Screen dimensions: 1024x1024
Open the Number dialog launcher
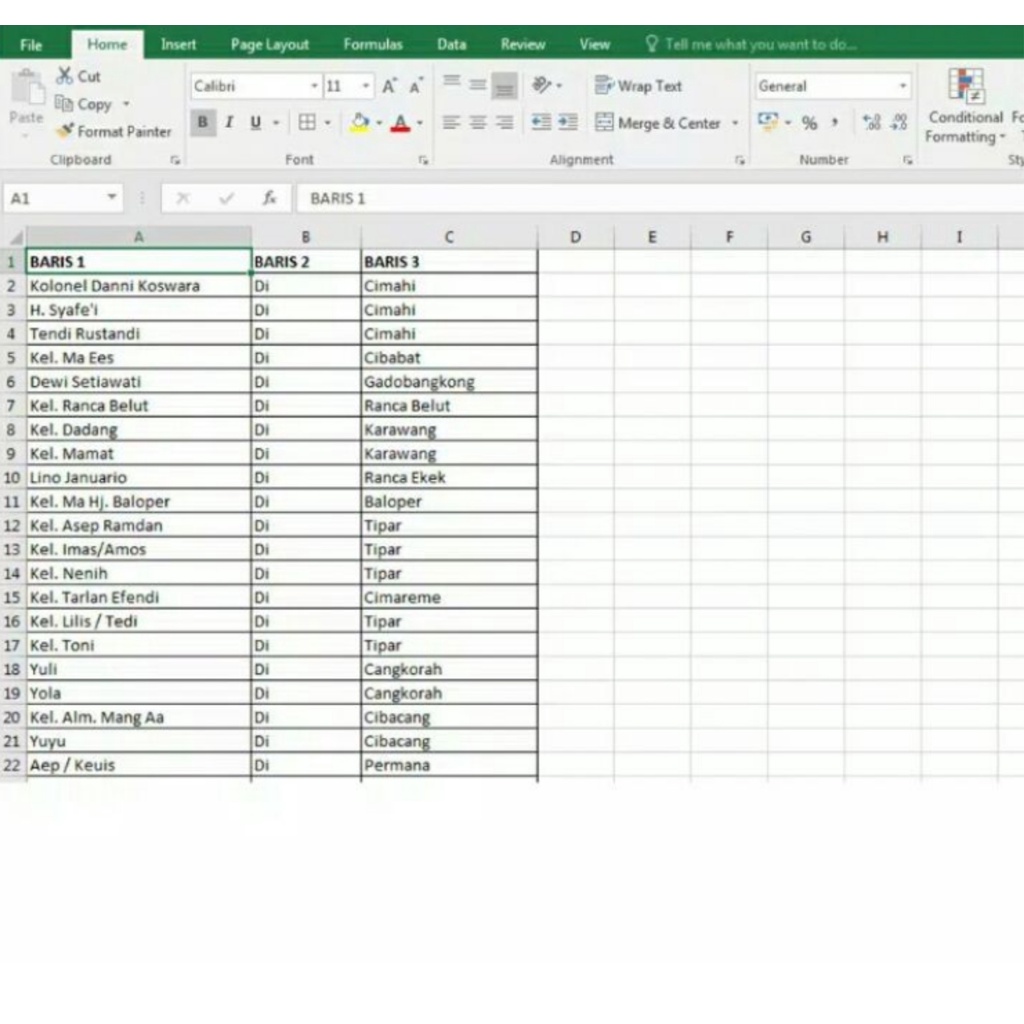click(908, 160)
